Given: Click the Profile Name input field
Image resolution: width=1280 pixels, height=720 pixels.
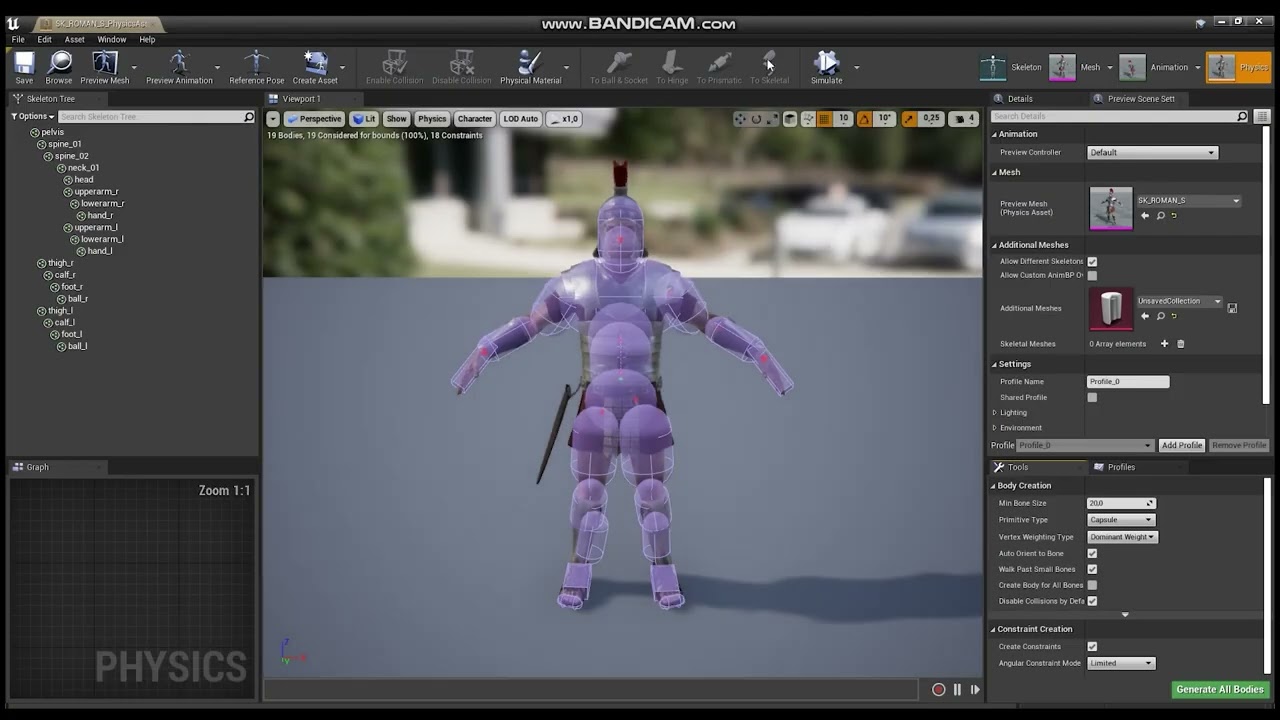Looking at the screenshot, I should pyautogui.click(x=1128, y=381).
